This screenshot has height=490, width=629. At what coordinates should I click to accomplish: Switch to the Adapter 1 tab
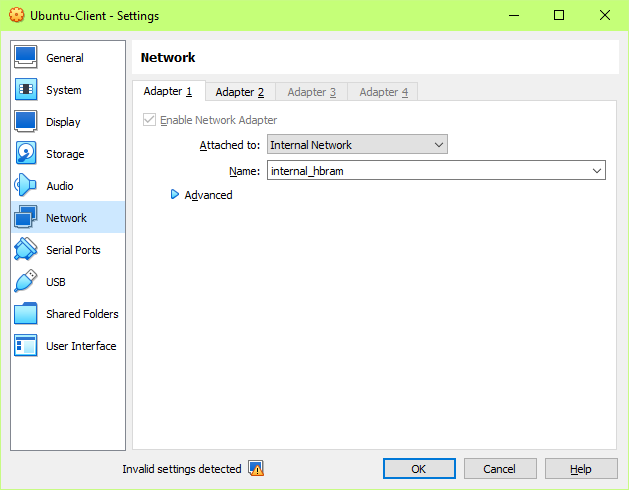[x=168, y=91]
